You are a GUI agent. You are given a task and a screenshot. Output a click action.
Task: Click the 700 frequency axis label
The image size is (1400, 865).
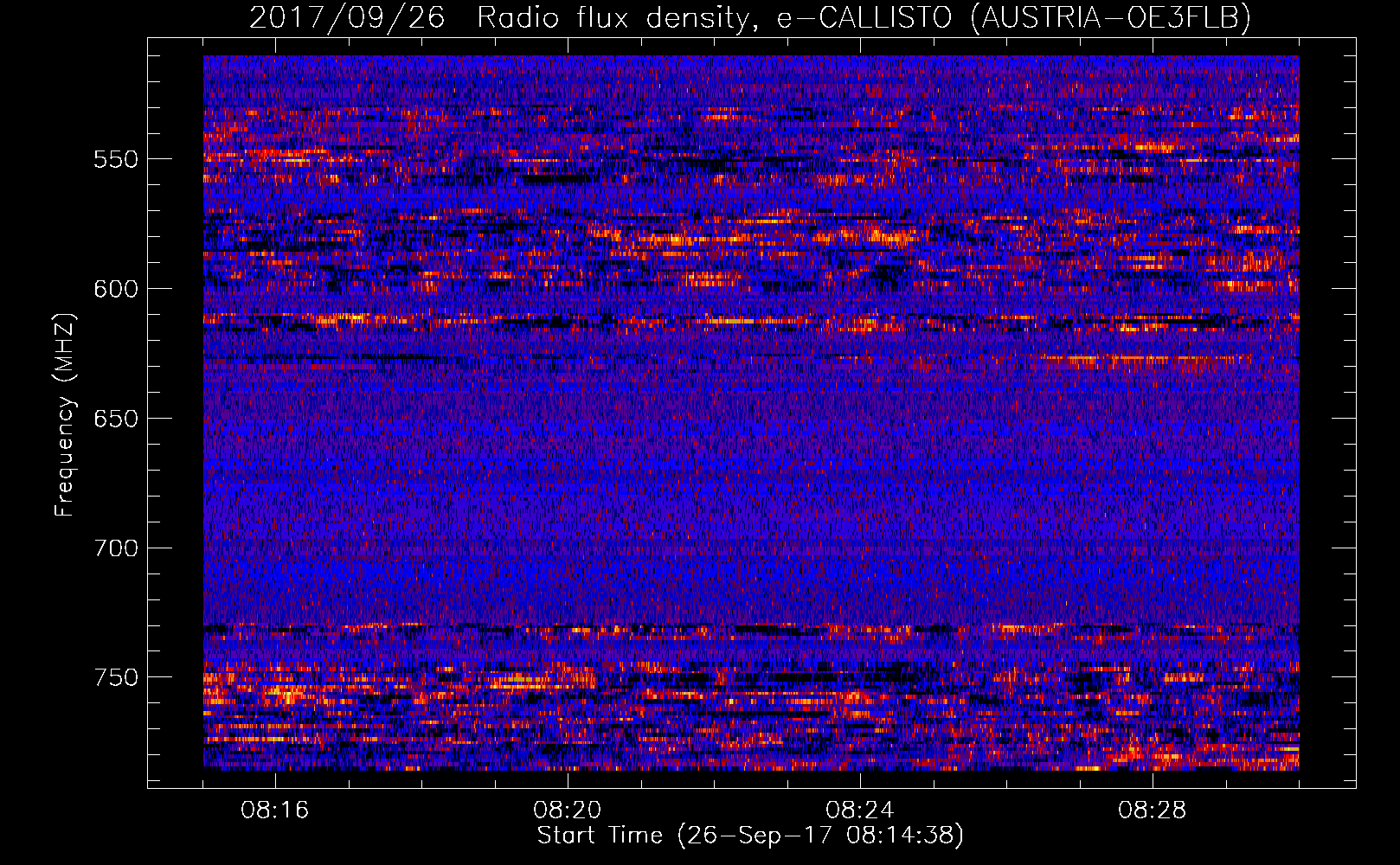coord(116,548)
